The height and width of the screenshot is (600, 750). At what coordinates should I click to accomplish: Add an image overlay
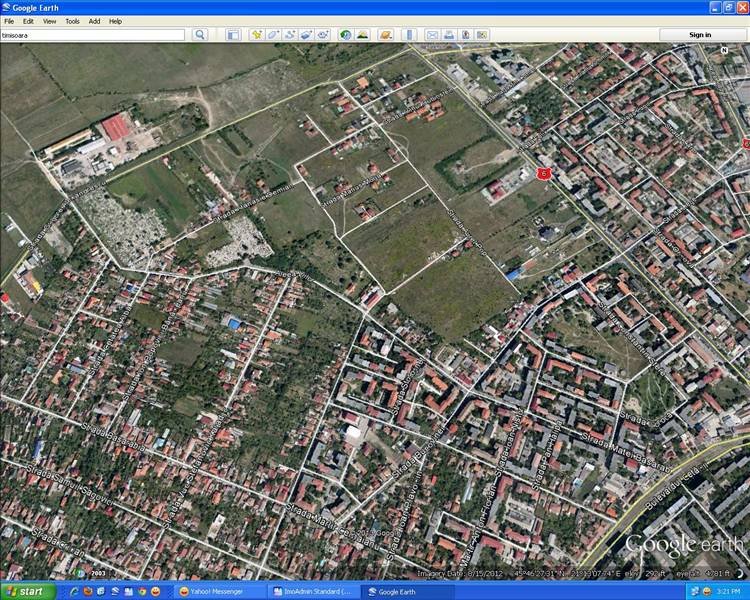(307, 34)
